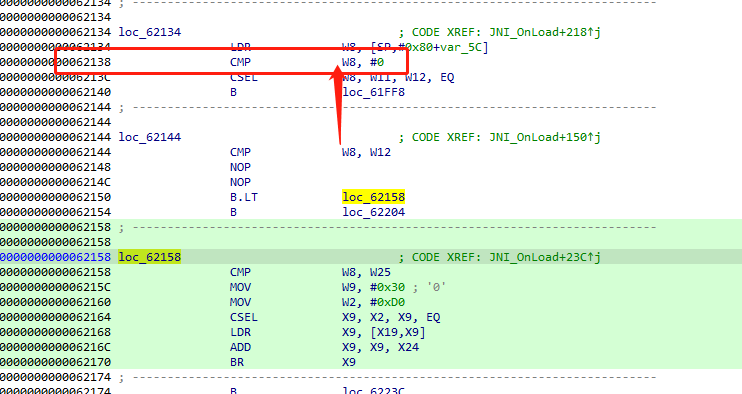Select the X9, [X19,X9] operand
The image size is (742, 394).
click(384, 333)
